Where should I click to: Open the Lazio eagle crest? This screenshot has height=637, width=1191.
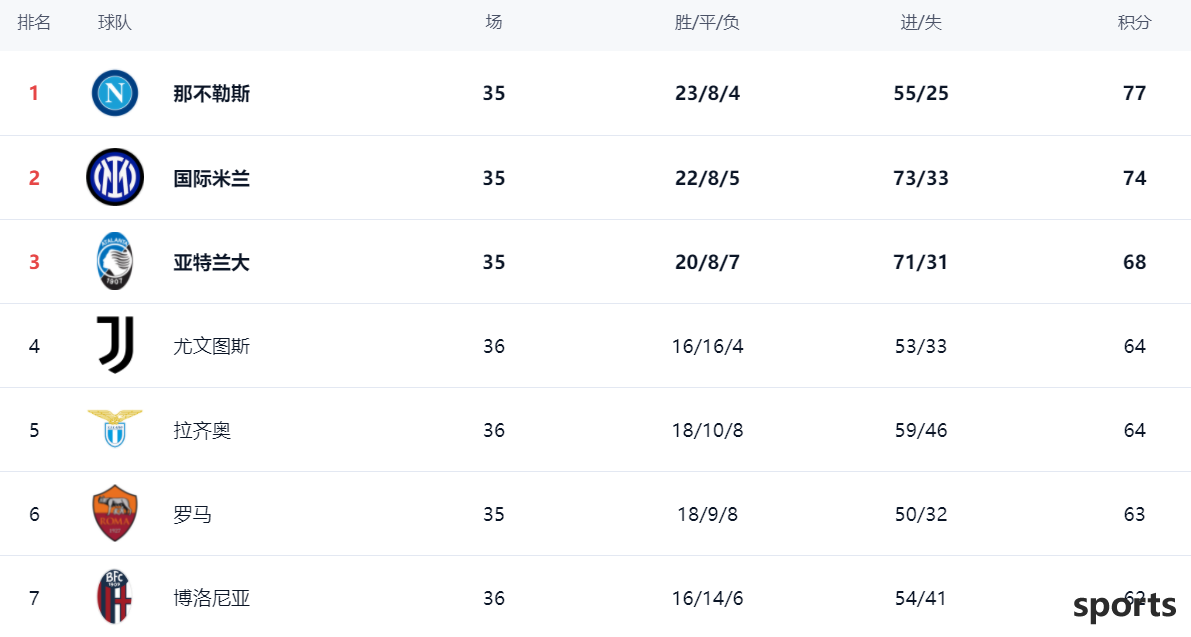click(x=115, y=428)
